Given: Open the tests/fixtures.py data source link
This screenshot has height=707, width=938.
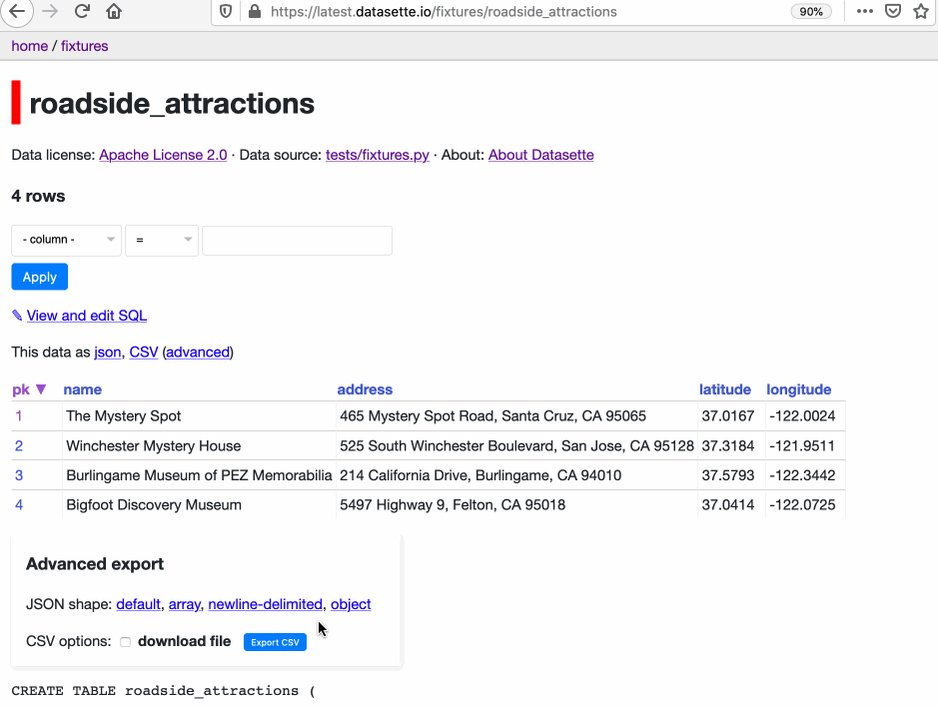Looking at the screenshot, I should point(377,155).
